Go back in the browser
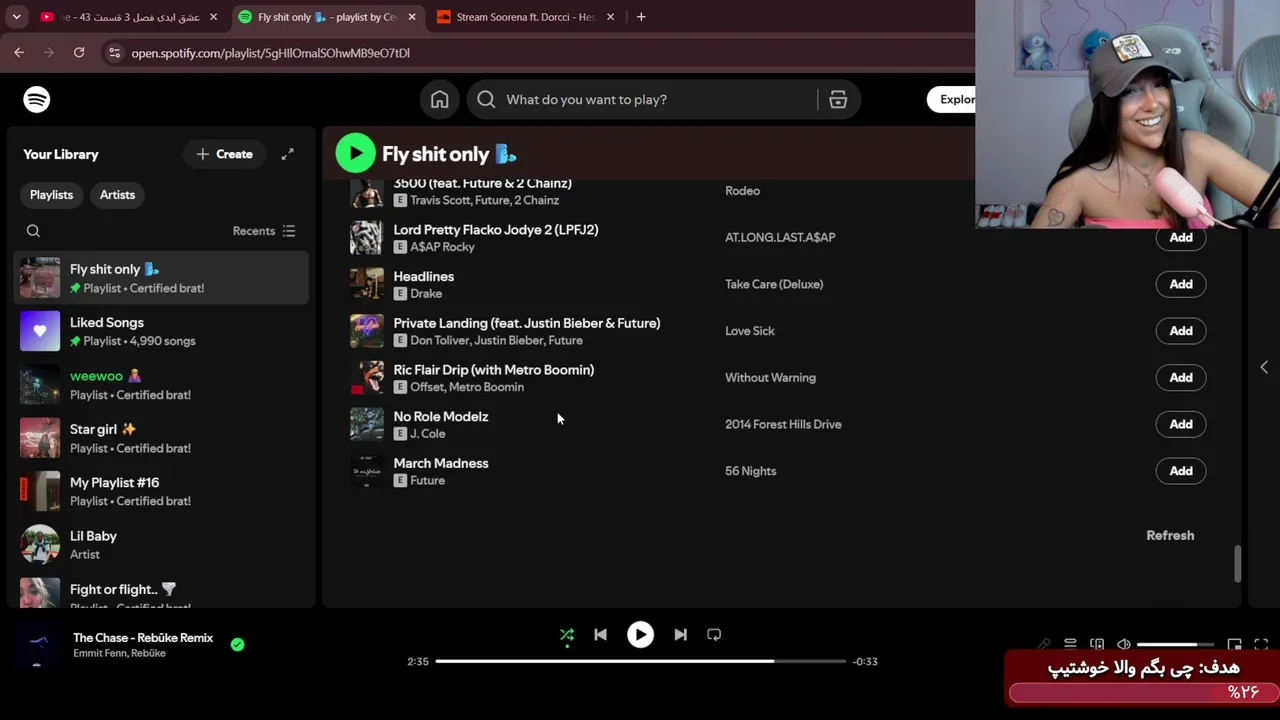1280x720 pixels. point(19,53)
